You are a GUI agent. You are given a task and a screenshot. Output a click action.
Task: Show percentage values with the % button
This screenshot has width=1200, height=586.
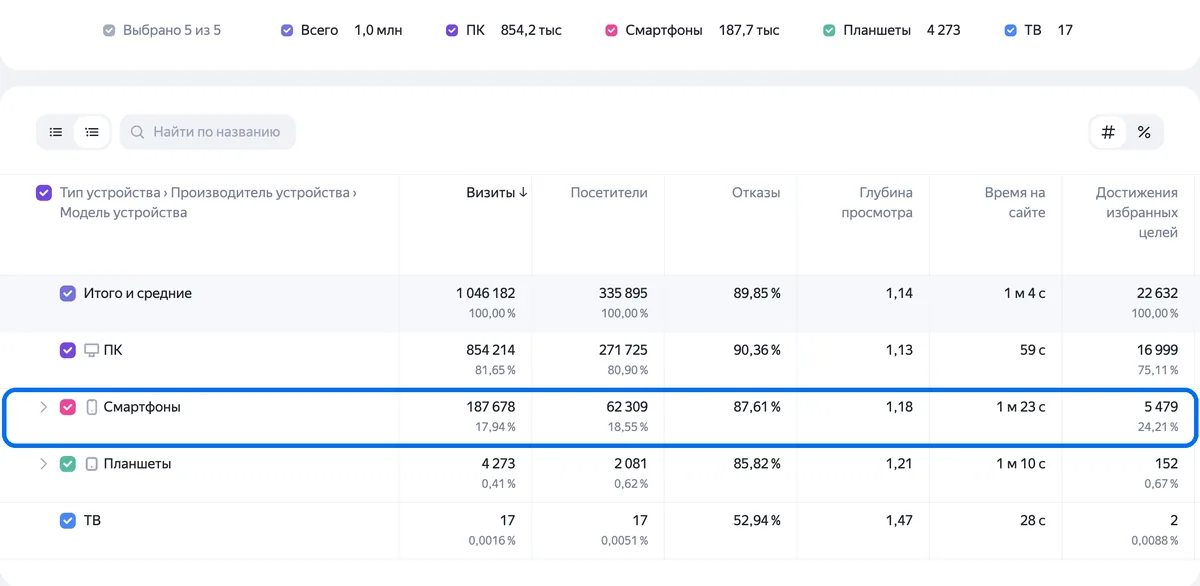[1144, 132]
